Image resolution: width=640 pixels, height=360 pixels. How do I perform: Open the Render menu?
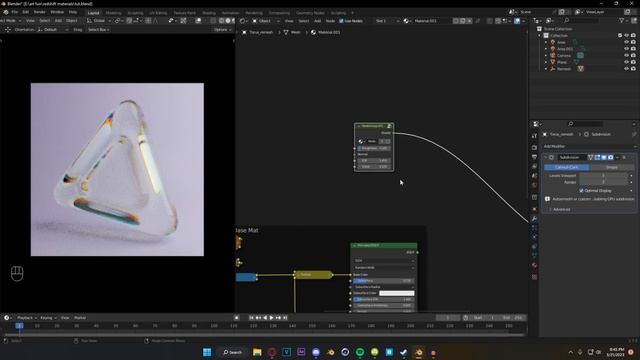[40, 12]
